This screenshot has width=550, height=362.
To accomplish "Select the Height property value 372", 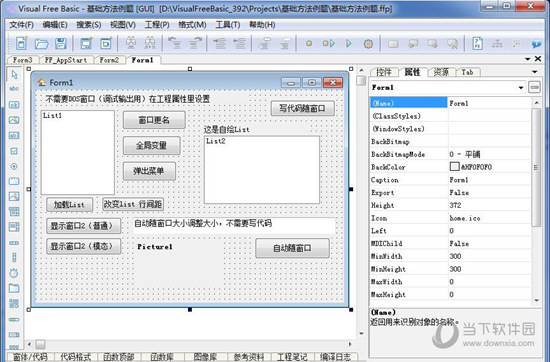I will click(x=455, y=206).
